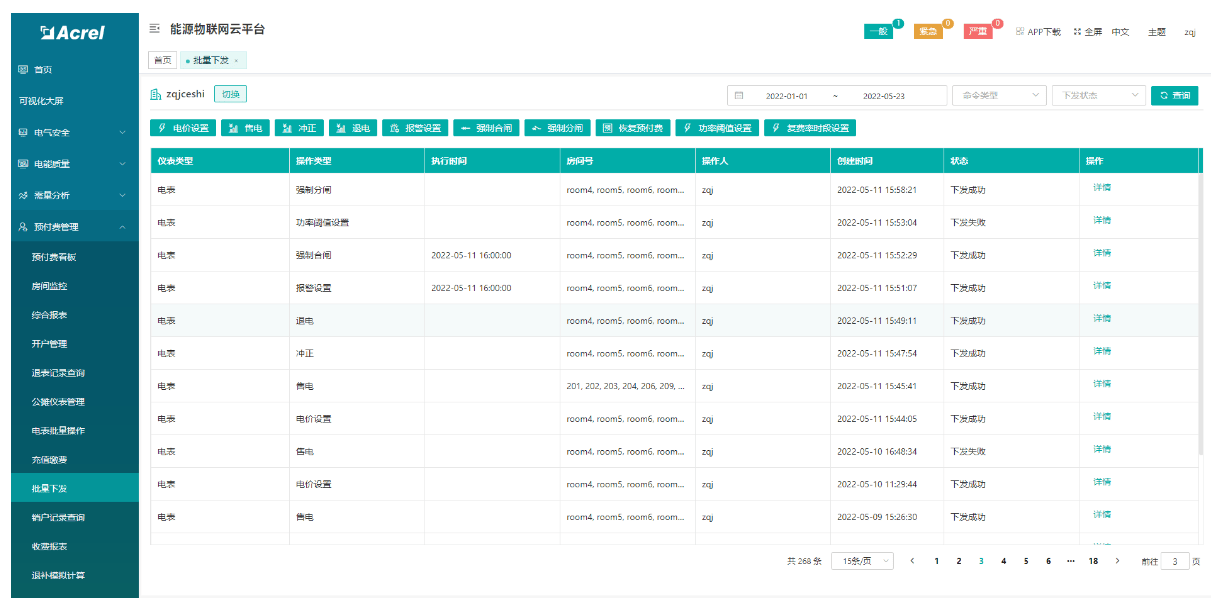Collapse sidebar using the hamburger menu icon
Image resolution: width=1218 pixels, height=599 pixels.
coord(154,30)
